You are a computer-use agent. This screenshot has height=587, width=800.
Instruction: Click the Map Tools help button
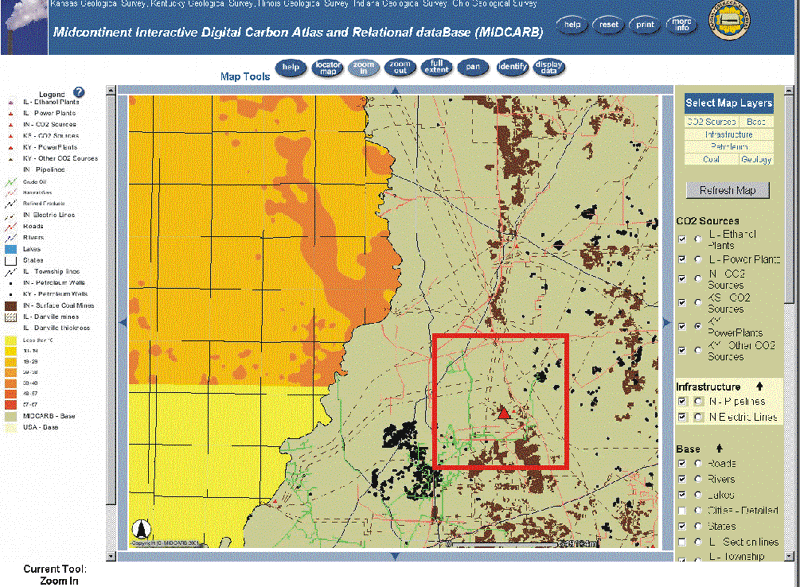(291, 67)
